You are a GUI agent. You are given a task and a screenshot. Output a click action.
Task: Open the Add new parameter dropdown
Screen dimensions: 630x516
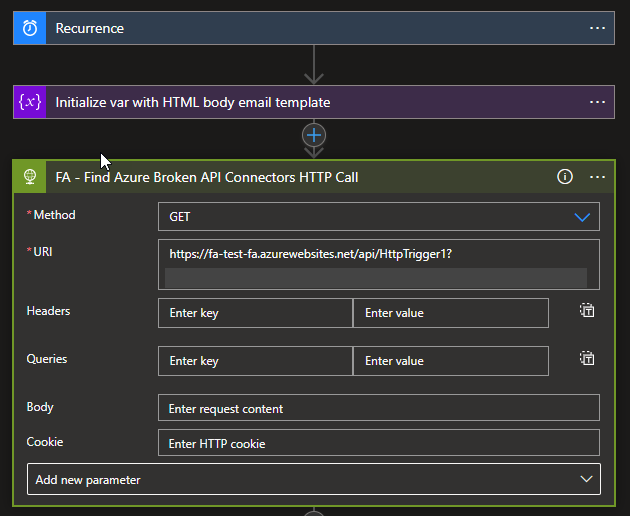313,479
